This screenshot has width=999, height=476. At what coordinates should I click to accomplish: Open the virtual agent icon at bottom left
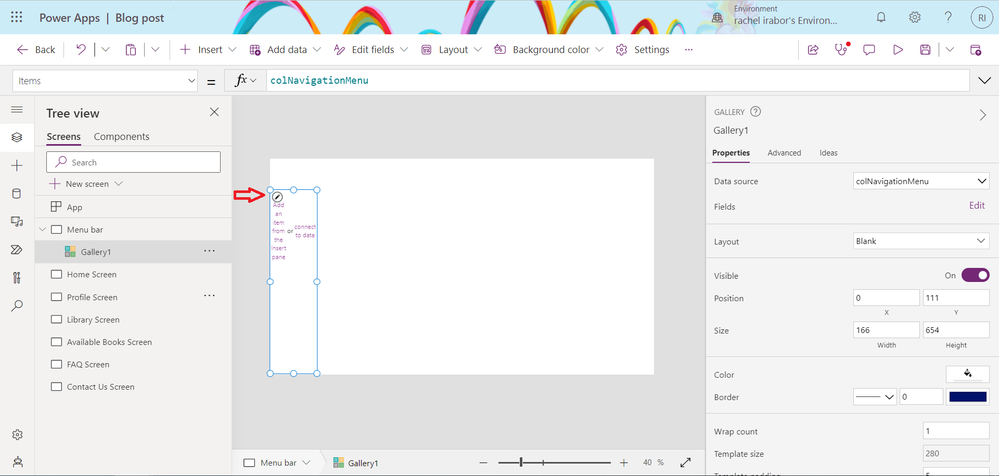[17, 462]
